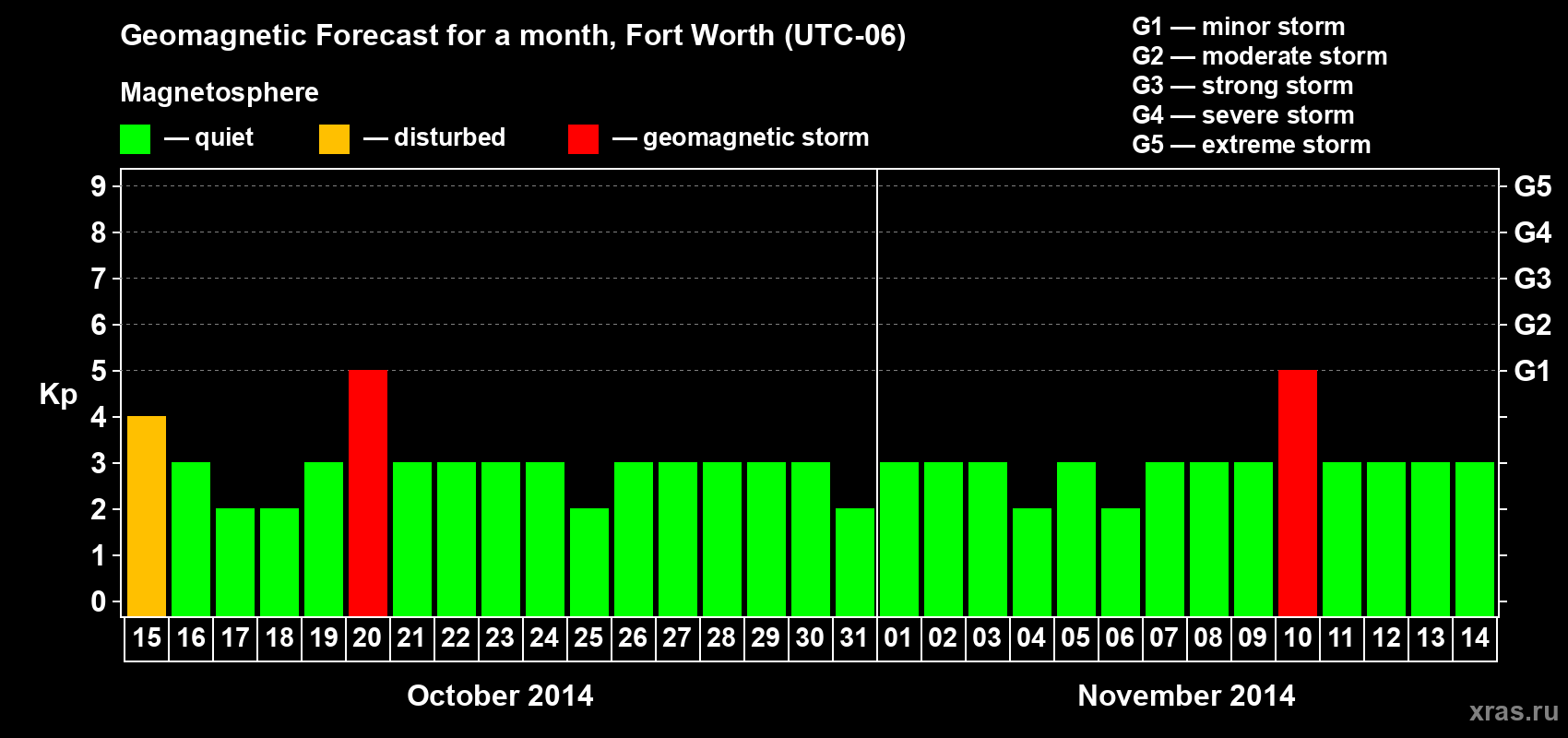Select the orange bar for October 15
This screenshot has width=1568, height=738.
coord(147,516)
